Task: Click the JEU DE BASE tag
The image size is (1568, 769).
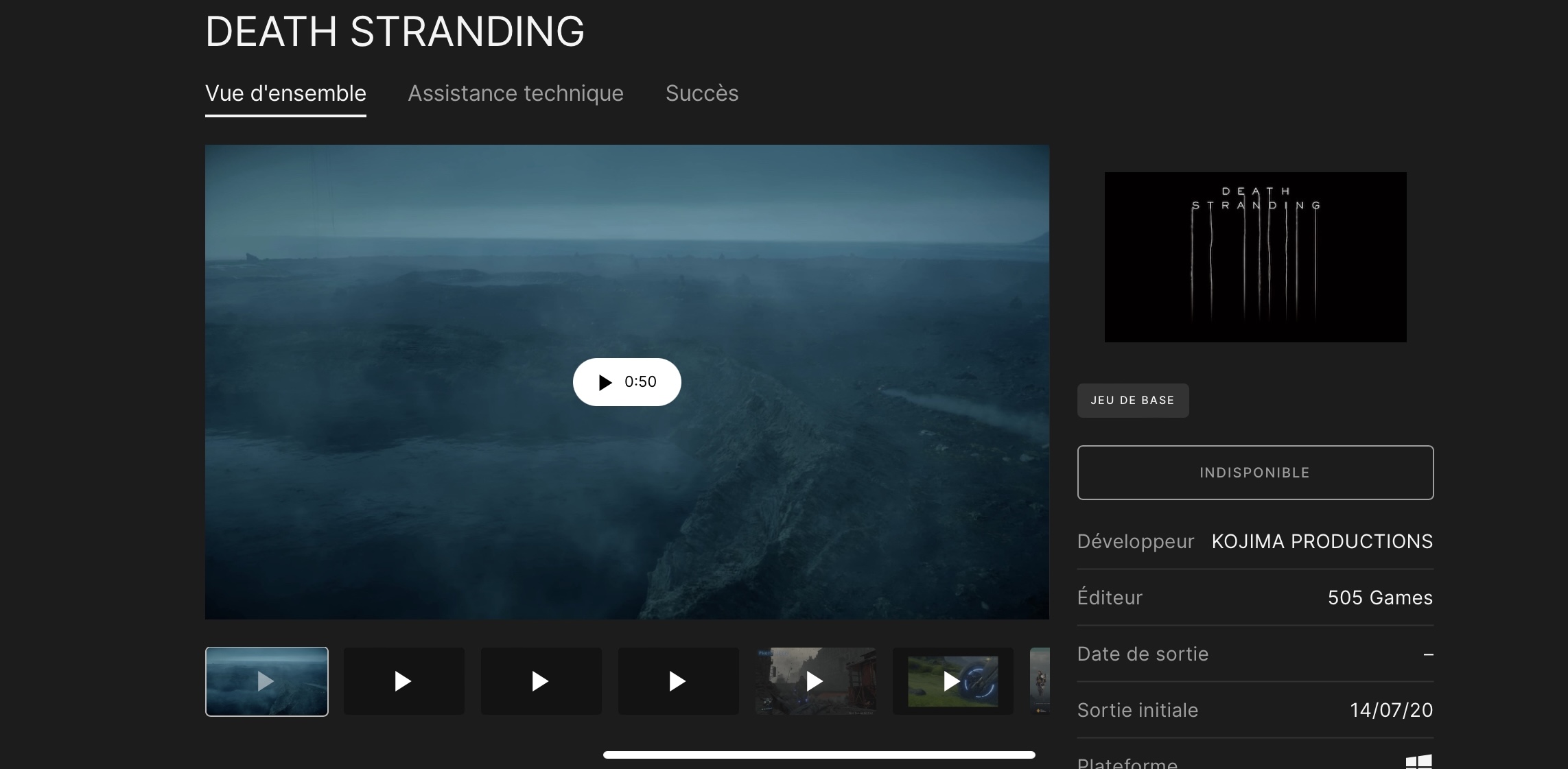Action: tap(1132, 401)
